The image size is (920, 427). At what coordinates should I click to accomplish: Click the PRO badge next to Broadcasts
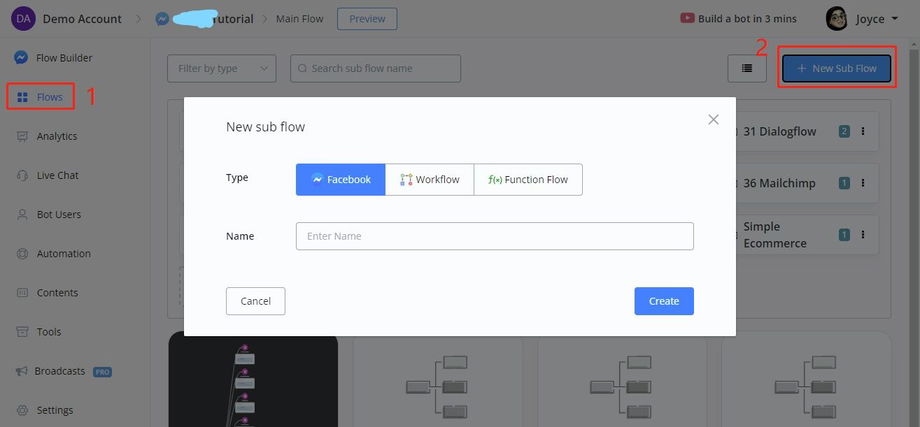point(102,372)
